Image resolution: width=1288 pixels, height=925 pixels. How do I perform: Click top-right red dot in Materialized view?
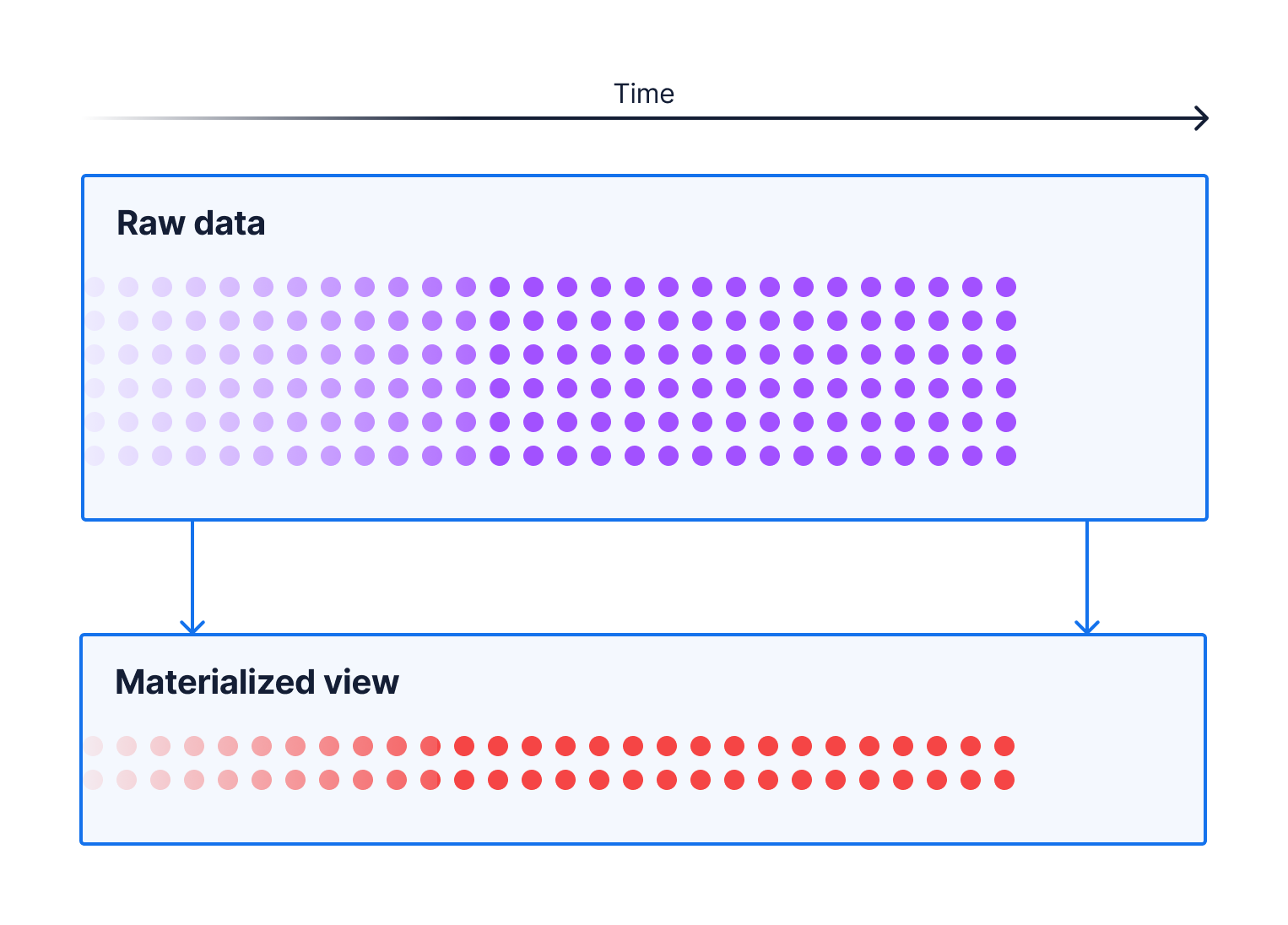1004,746
